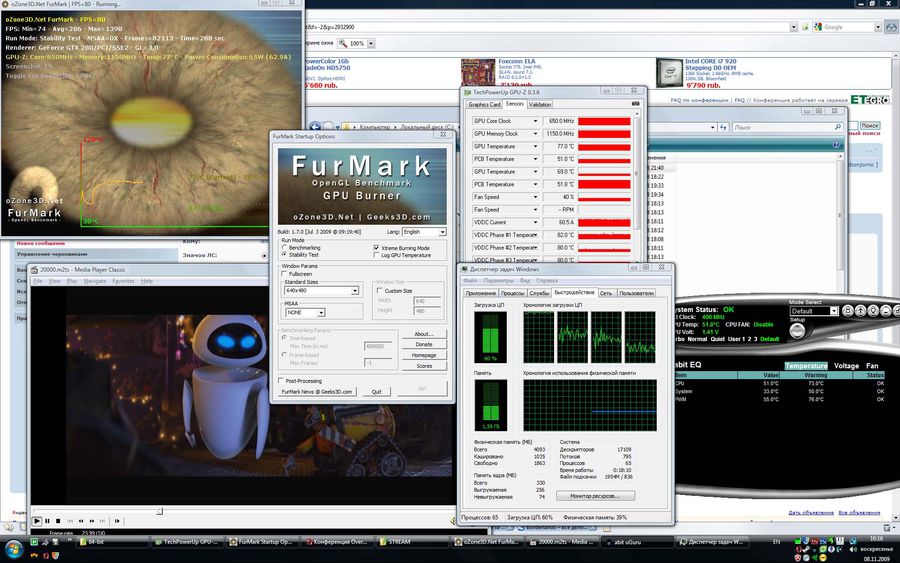The image size is (900, 563).
Task: Select Benchmarking run mode radio button
Action: point(284,247)
